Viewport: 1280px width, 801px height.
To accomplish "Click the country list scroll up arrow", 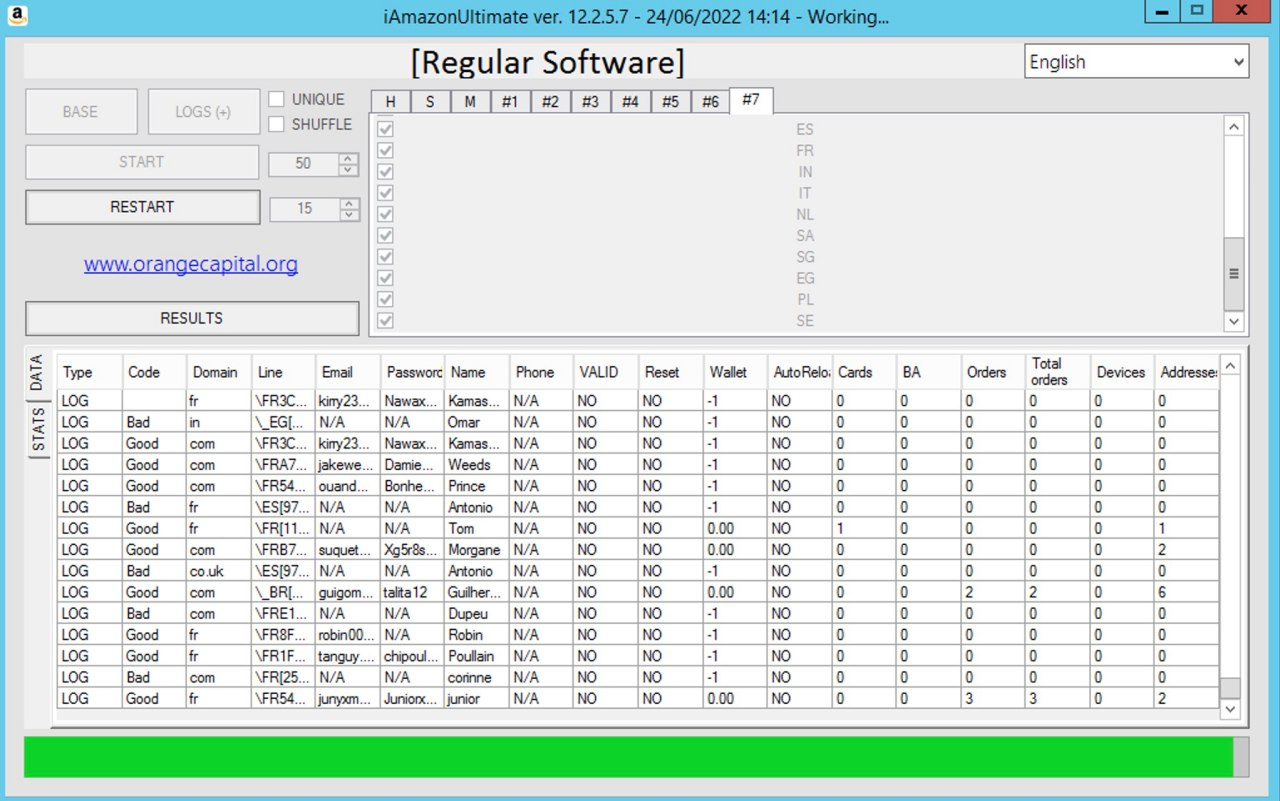I will click(1234, 127).
